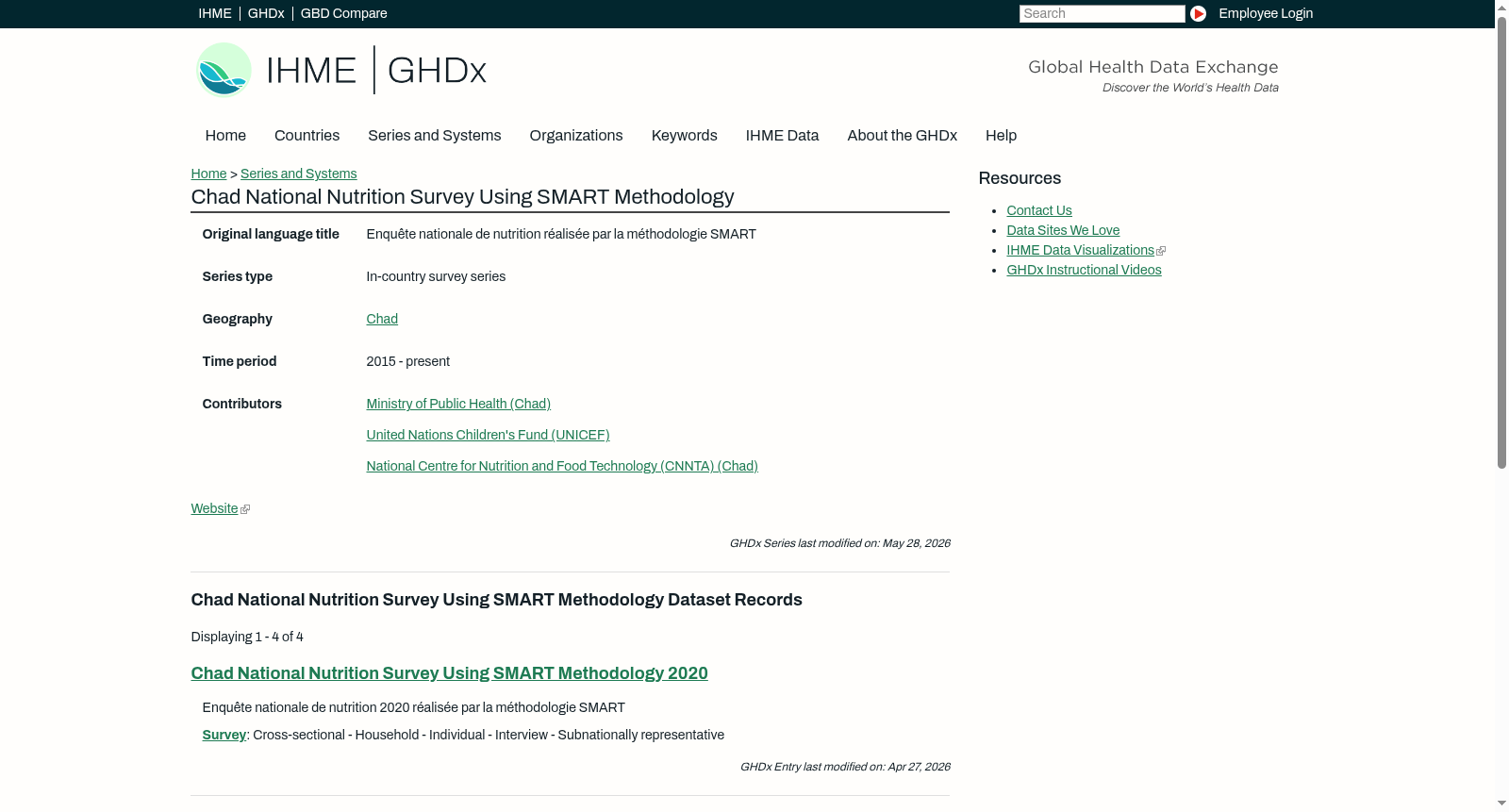Open IHME Data Visualizations link
The width and height of the screenshot is (1509, 812).
1080,250
